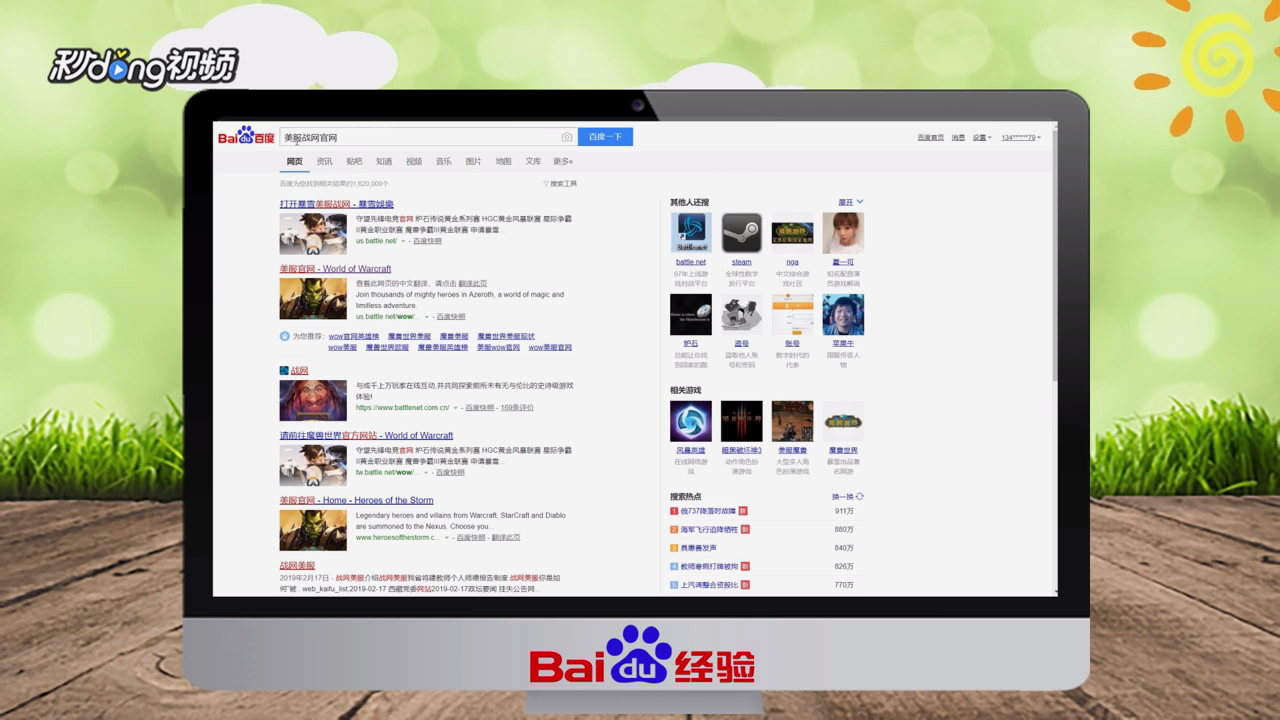Screen dimensions: 1280x720
Task: Open result 打开暴雪美服战网 - 暴雪娱乐
Action: pyautogui.click(x=336, y=204)
